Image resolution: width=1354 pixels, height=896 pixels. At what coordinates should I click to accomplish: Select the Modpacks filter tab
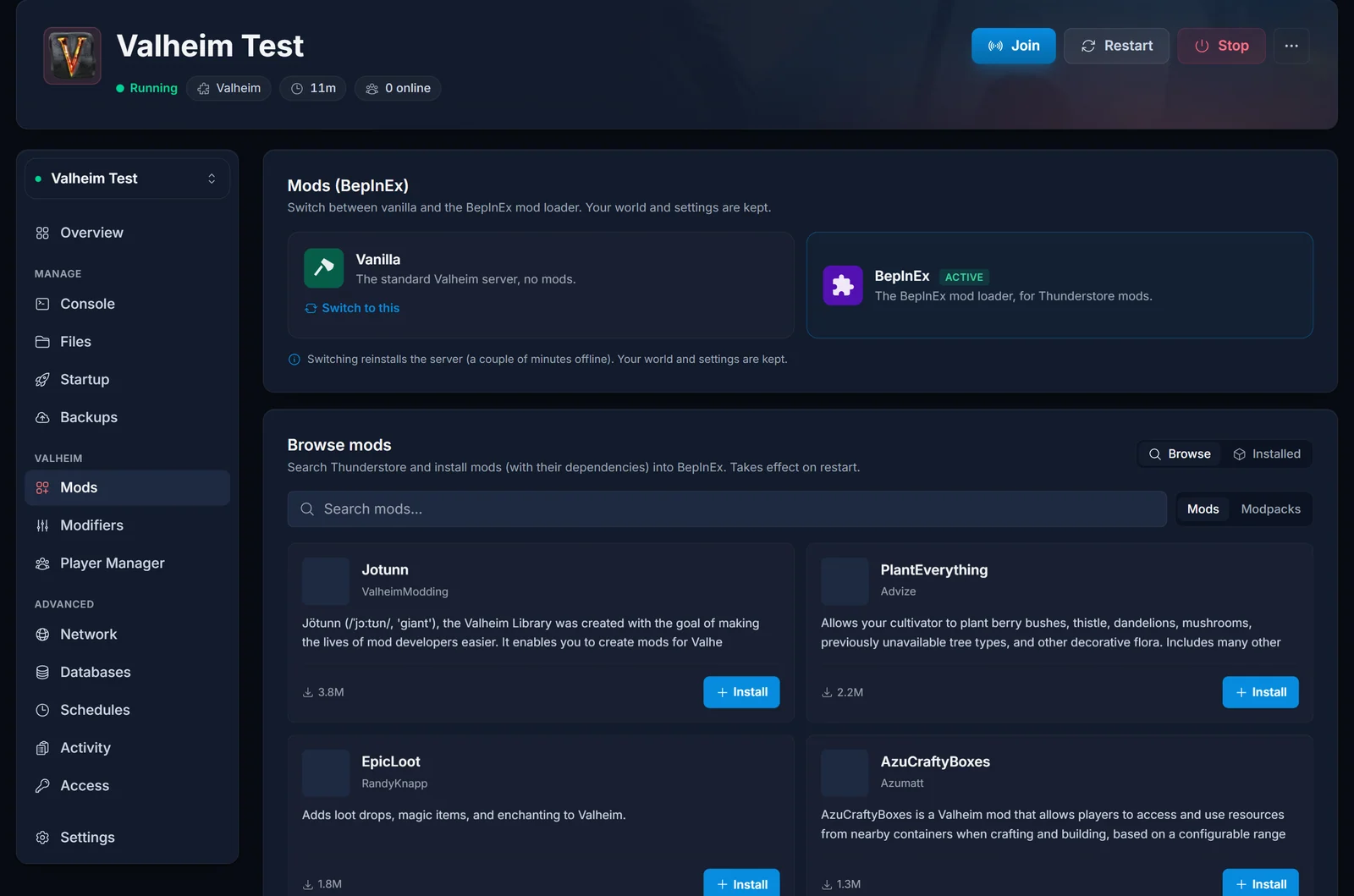coord(1270,509)
